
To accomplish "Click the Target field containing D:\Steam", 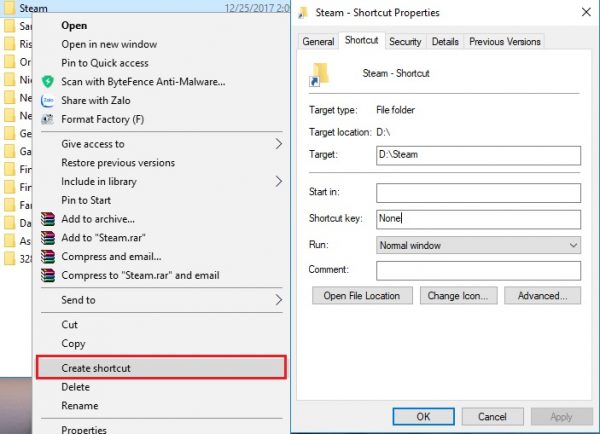I will (478, 155).
